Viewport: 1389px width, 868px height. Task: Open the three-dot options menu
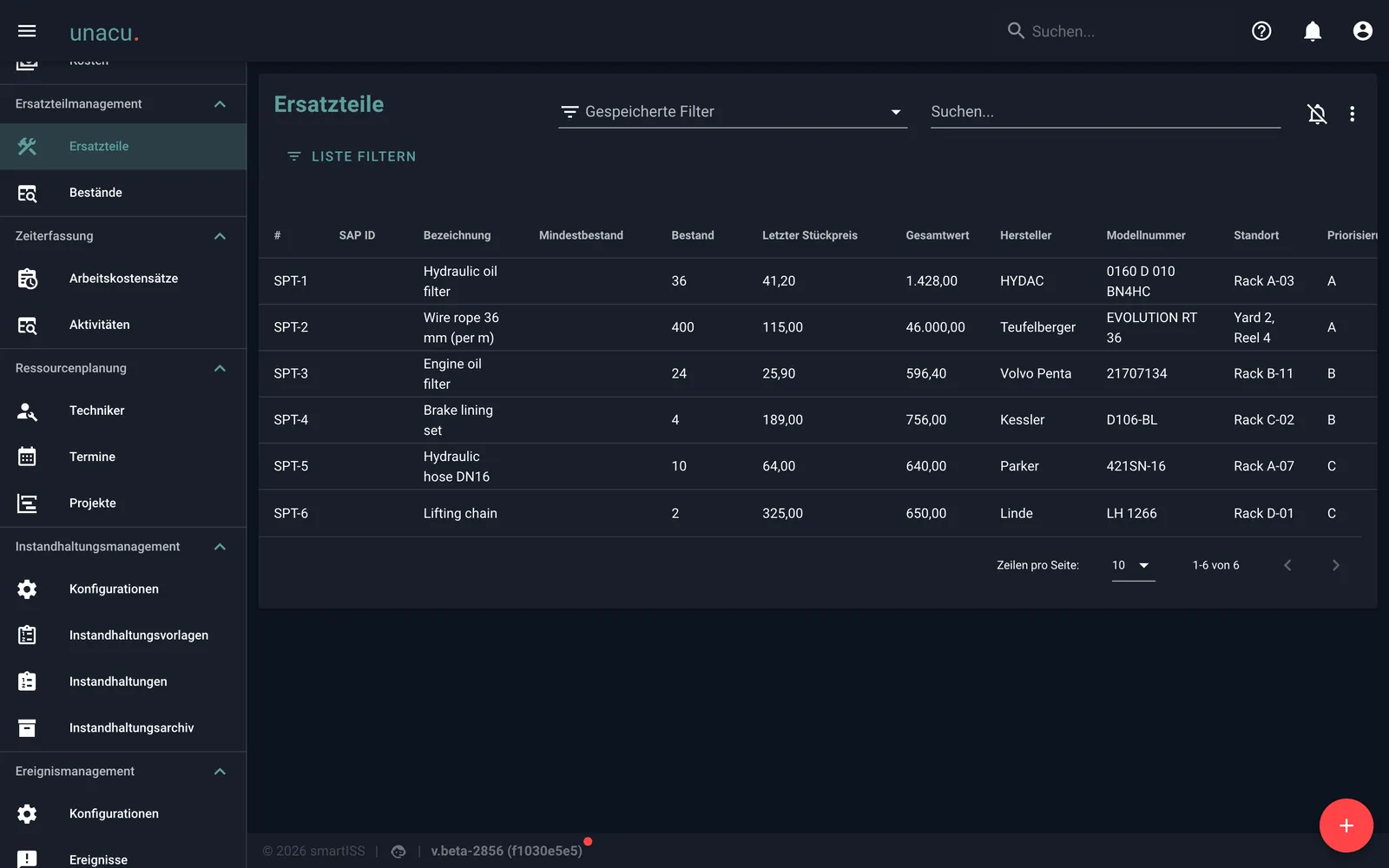tap(1352, 114)
